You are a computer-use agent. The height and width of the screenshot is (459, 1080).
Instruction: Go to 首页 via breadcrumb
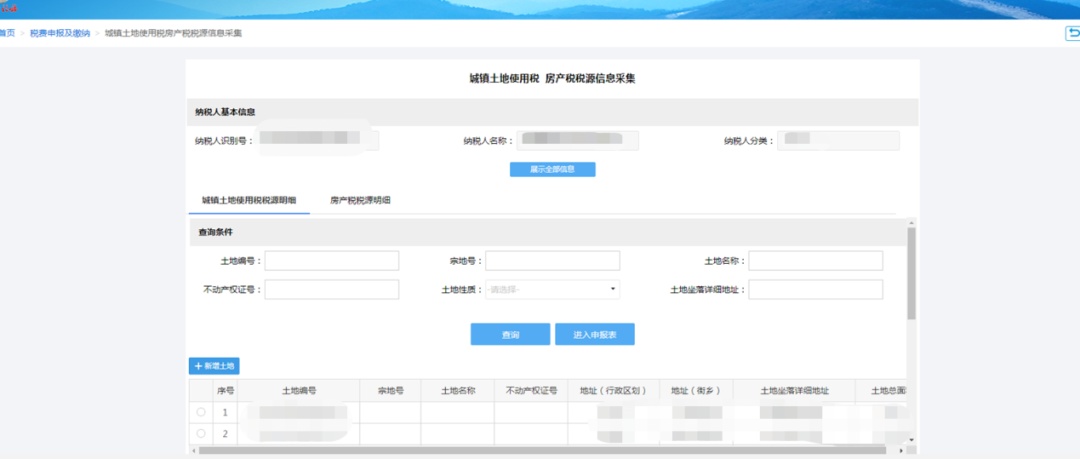tap(8, 34)
